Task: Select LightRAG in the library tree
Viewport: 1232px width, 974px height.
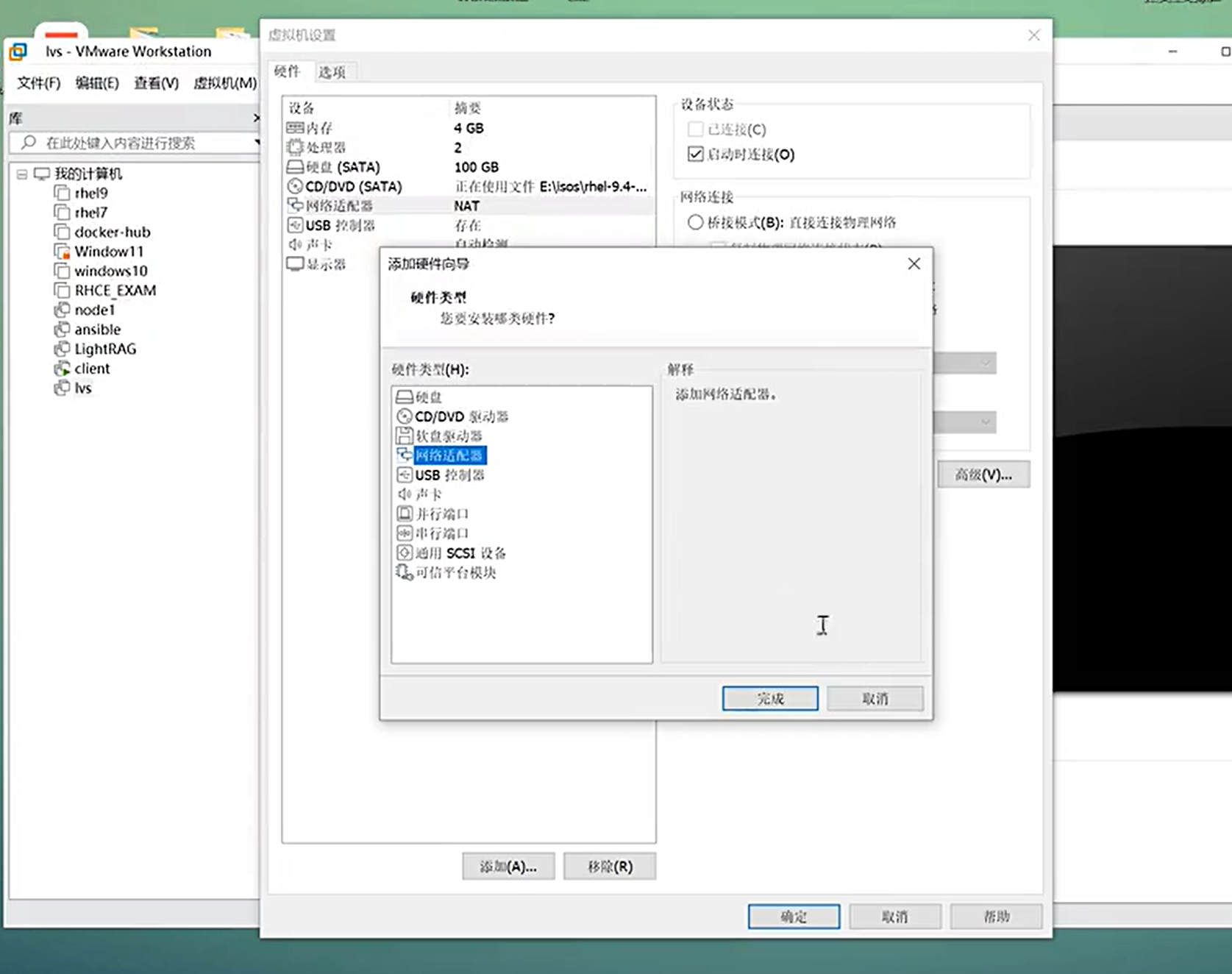Action: (105, 349)
